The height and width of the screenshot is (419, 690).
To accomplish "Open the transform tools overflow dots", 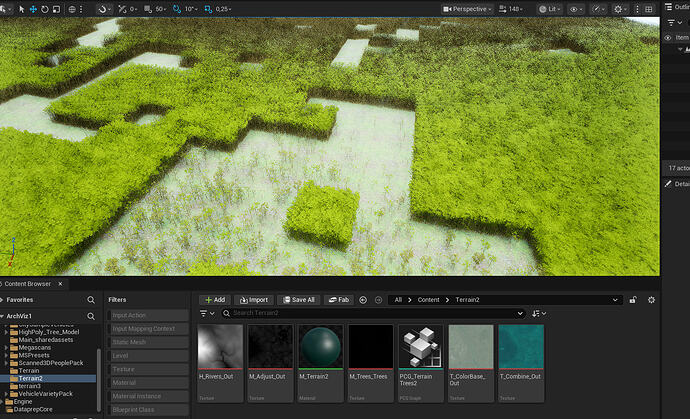I will [81, 9].
